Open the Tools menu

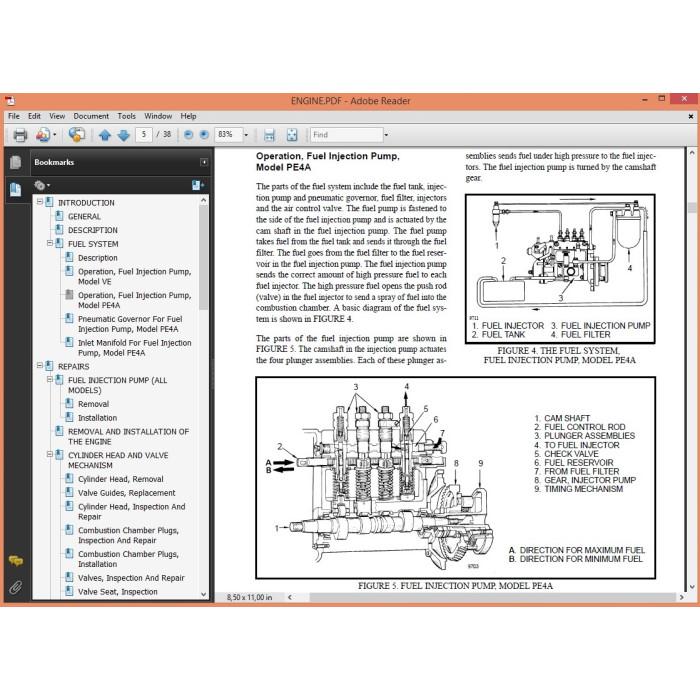coord(127,116)
